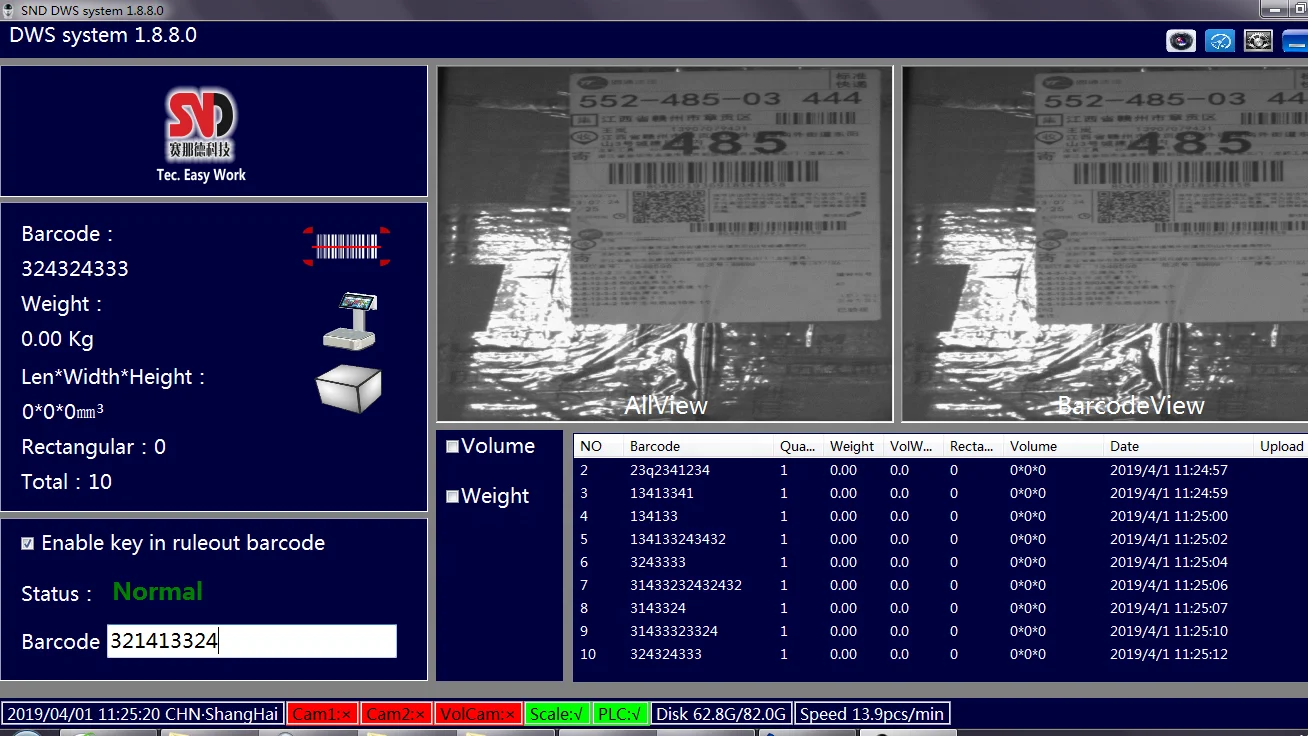Click the green Scale status indicator
Screen dimensions: 1308x736
[556, 714]
